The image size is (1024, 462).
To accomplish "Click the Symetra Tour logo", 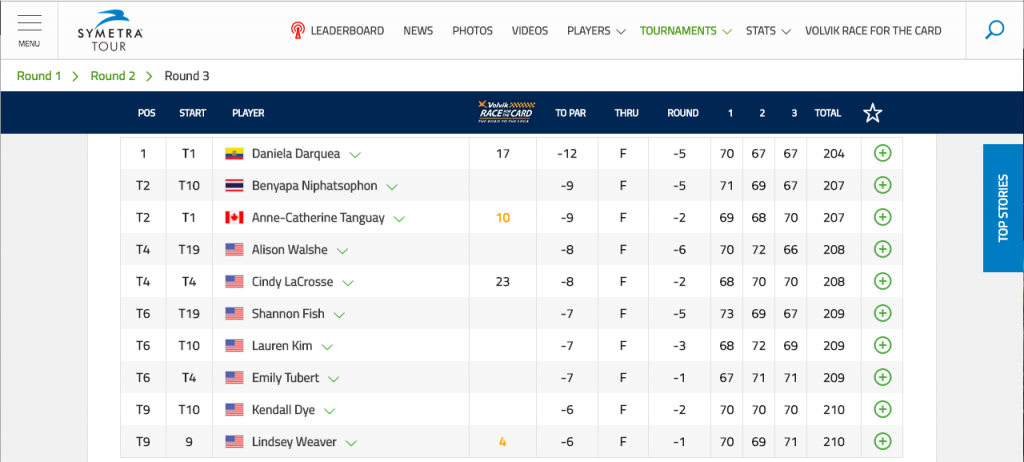I will click(110, 30).
